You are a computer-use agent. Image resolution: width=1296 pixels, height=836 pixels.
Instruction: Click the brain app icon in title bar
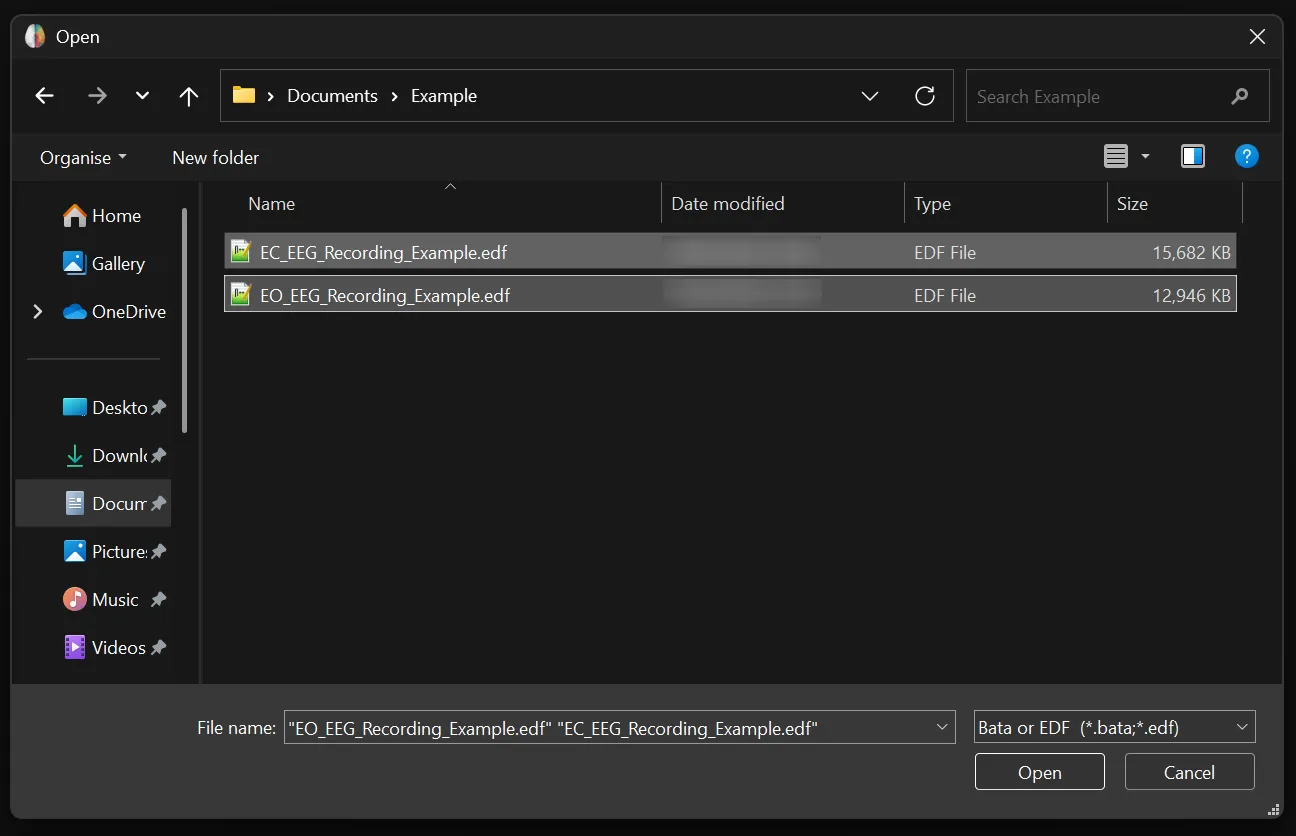(x=35, y=36)
